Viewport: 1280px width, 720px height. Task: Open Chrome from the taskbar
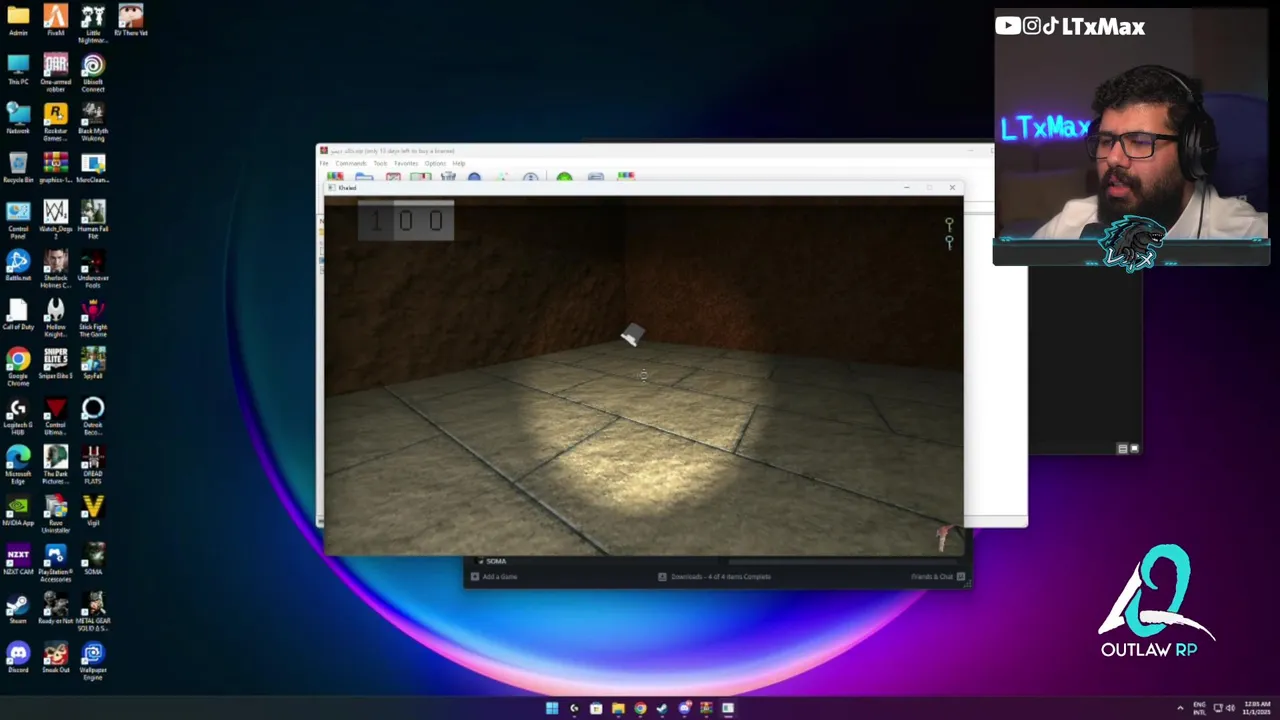[640, 708]
